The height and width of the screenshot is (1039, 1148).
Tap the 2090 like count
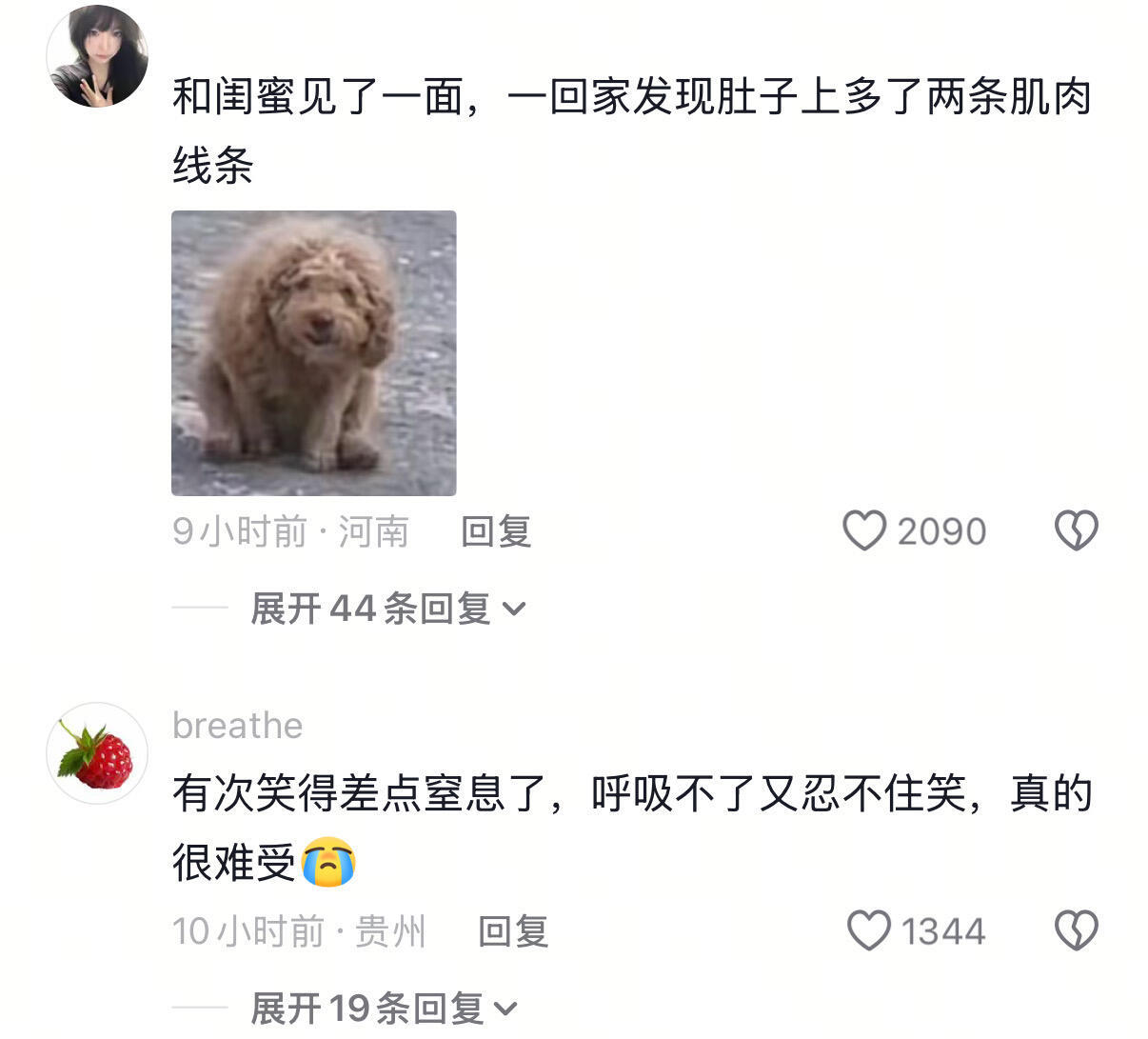(941, 531)
